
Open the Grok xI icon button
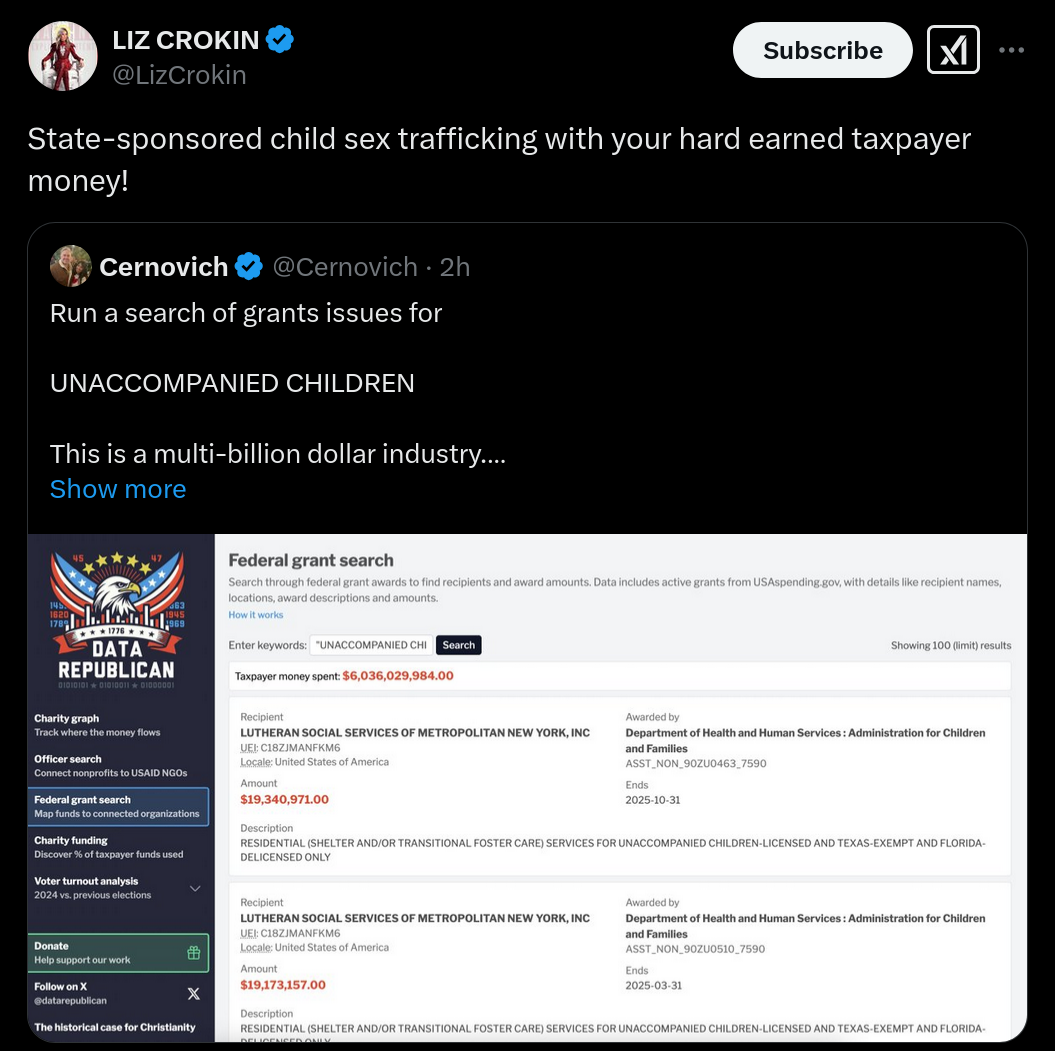click(x=953, y=50)
